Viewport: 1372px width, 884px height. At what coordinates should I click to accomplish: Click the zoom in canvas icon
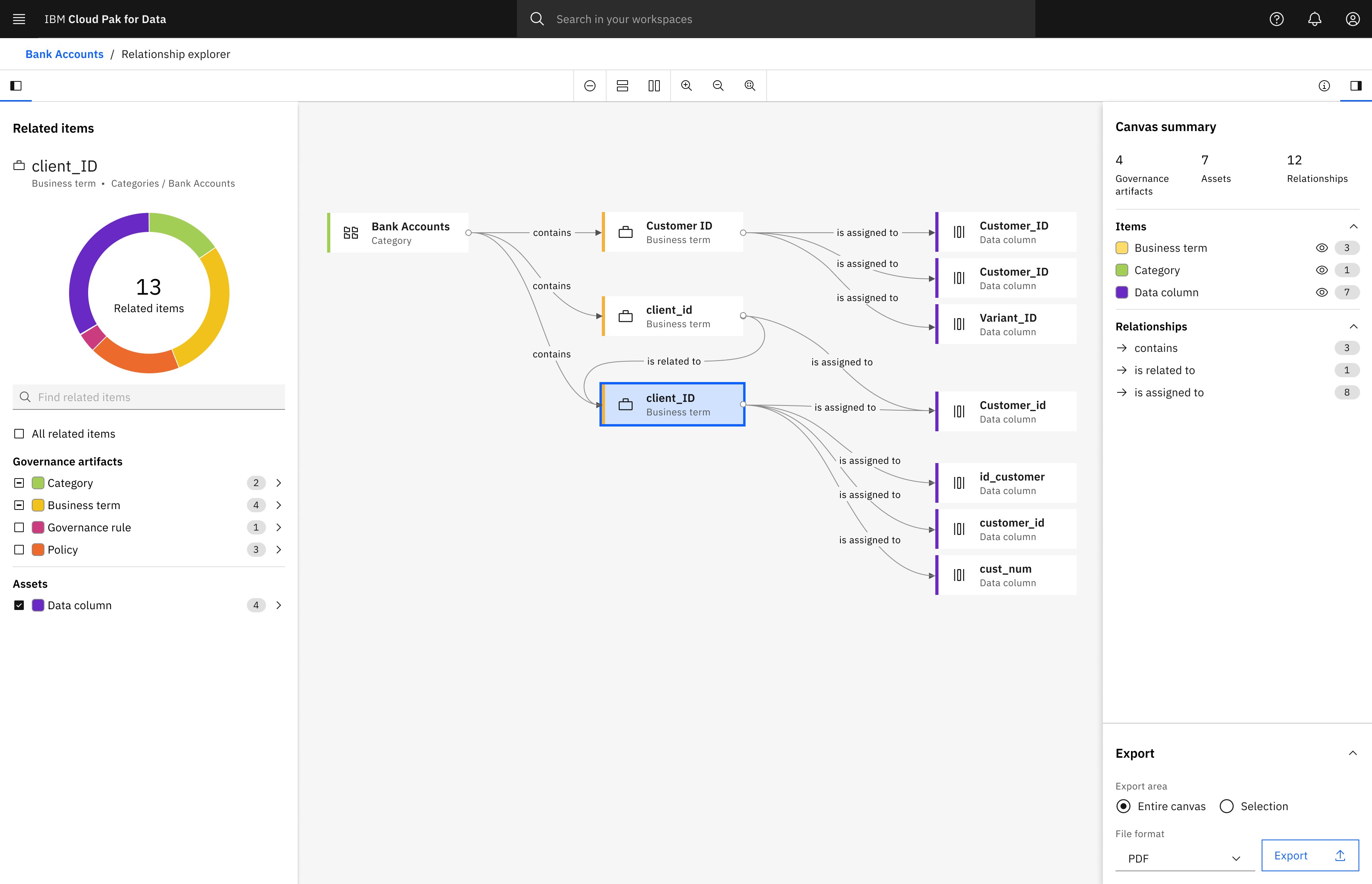(x=686, y=85)
